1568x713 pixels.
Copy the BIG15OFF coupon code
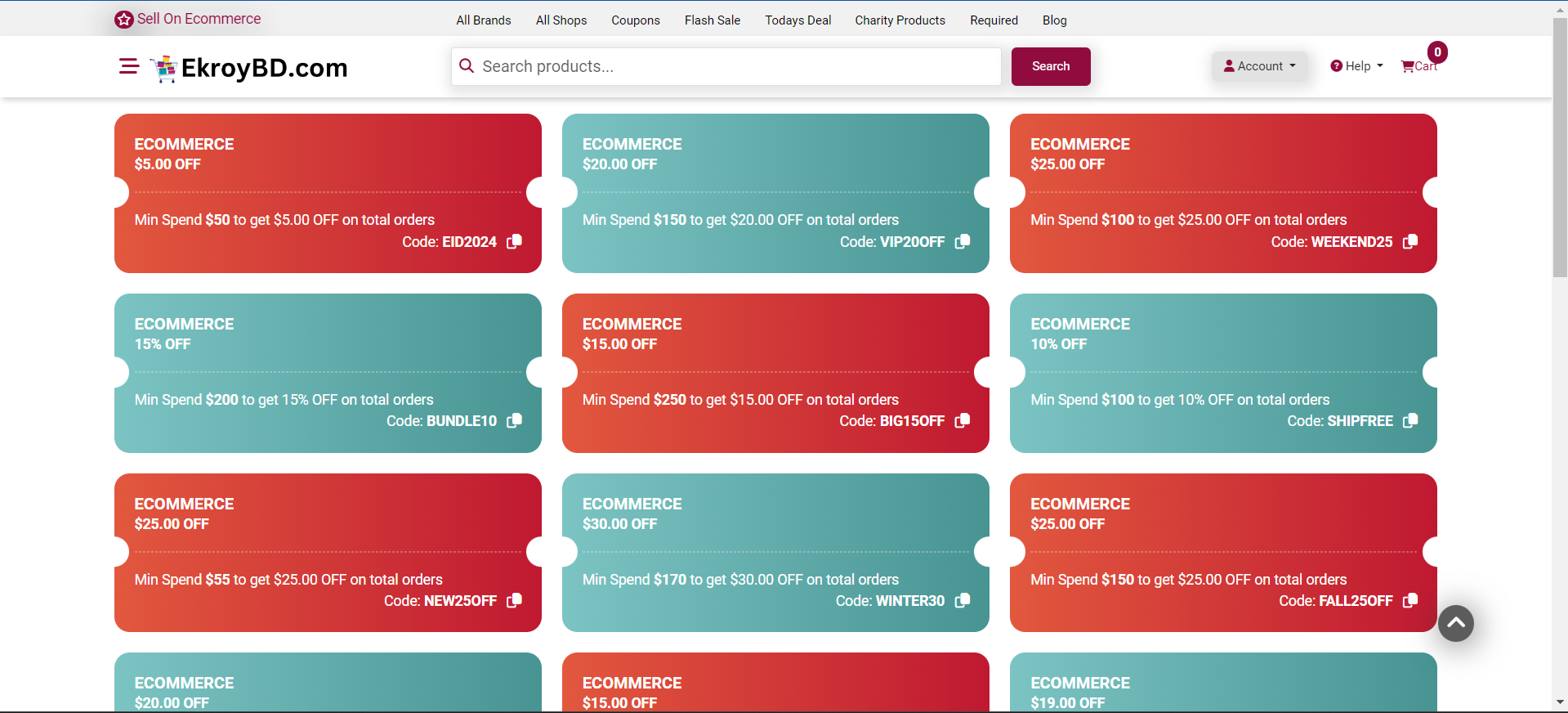pyautogui.click(x=963, y=420)
